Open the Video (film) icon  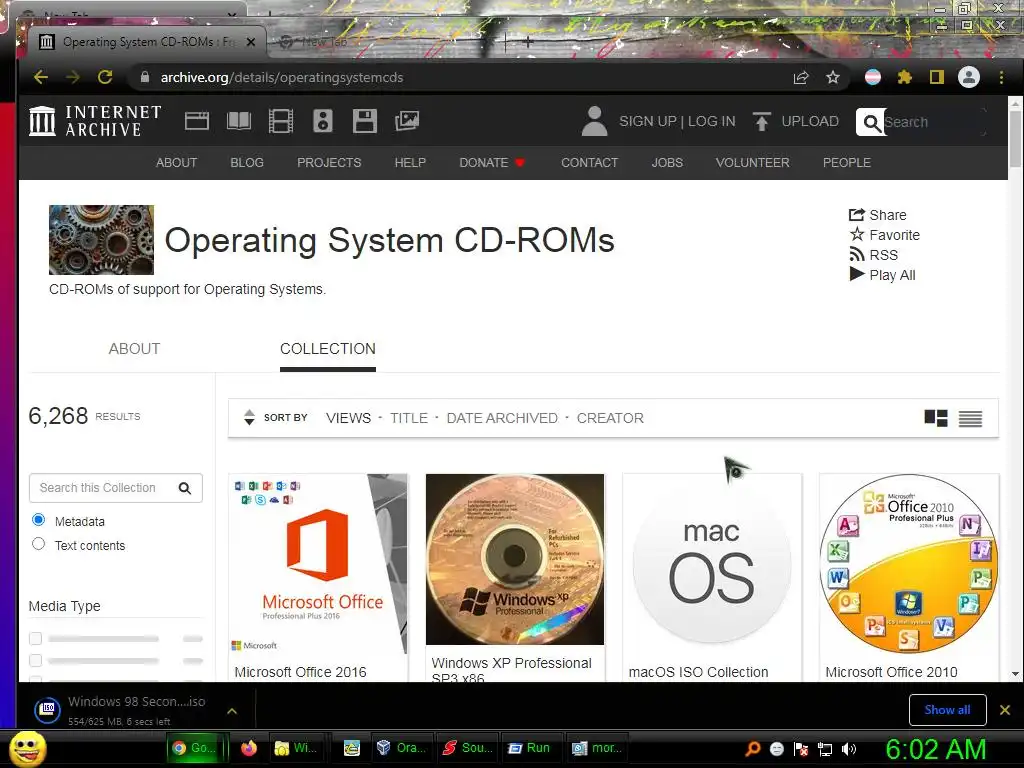[x=281, y=121]
